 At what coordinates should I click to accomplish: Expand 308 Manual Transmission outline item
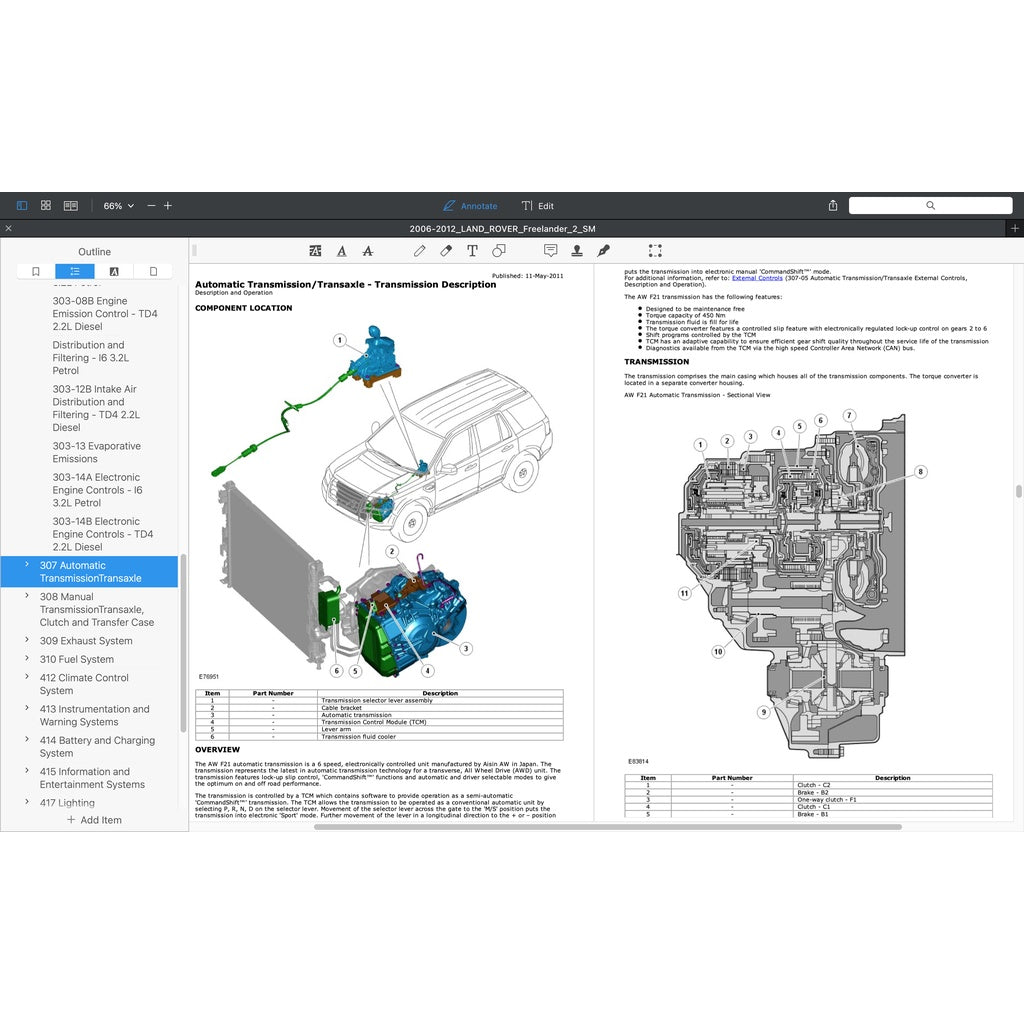[x=27, y=597]
